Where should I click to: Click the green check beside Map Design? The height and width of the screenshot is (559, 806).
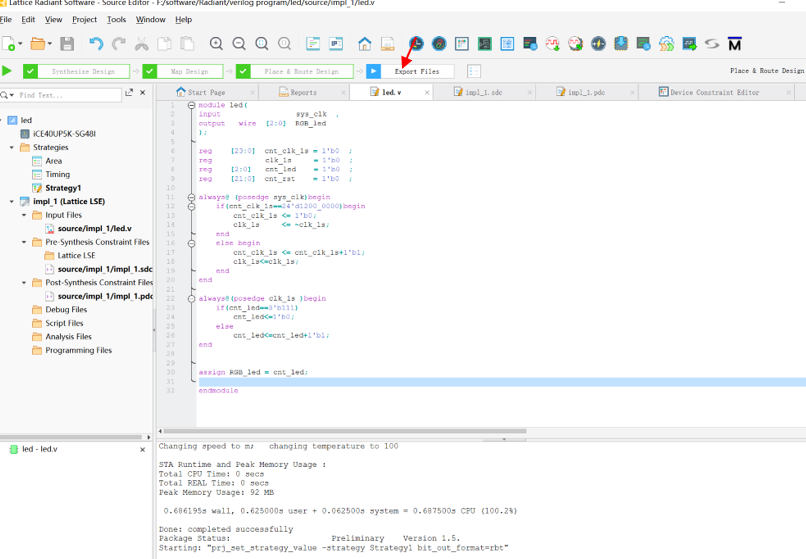[x=150, y=71]
